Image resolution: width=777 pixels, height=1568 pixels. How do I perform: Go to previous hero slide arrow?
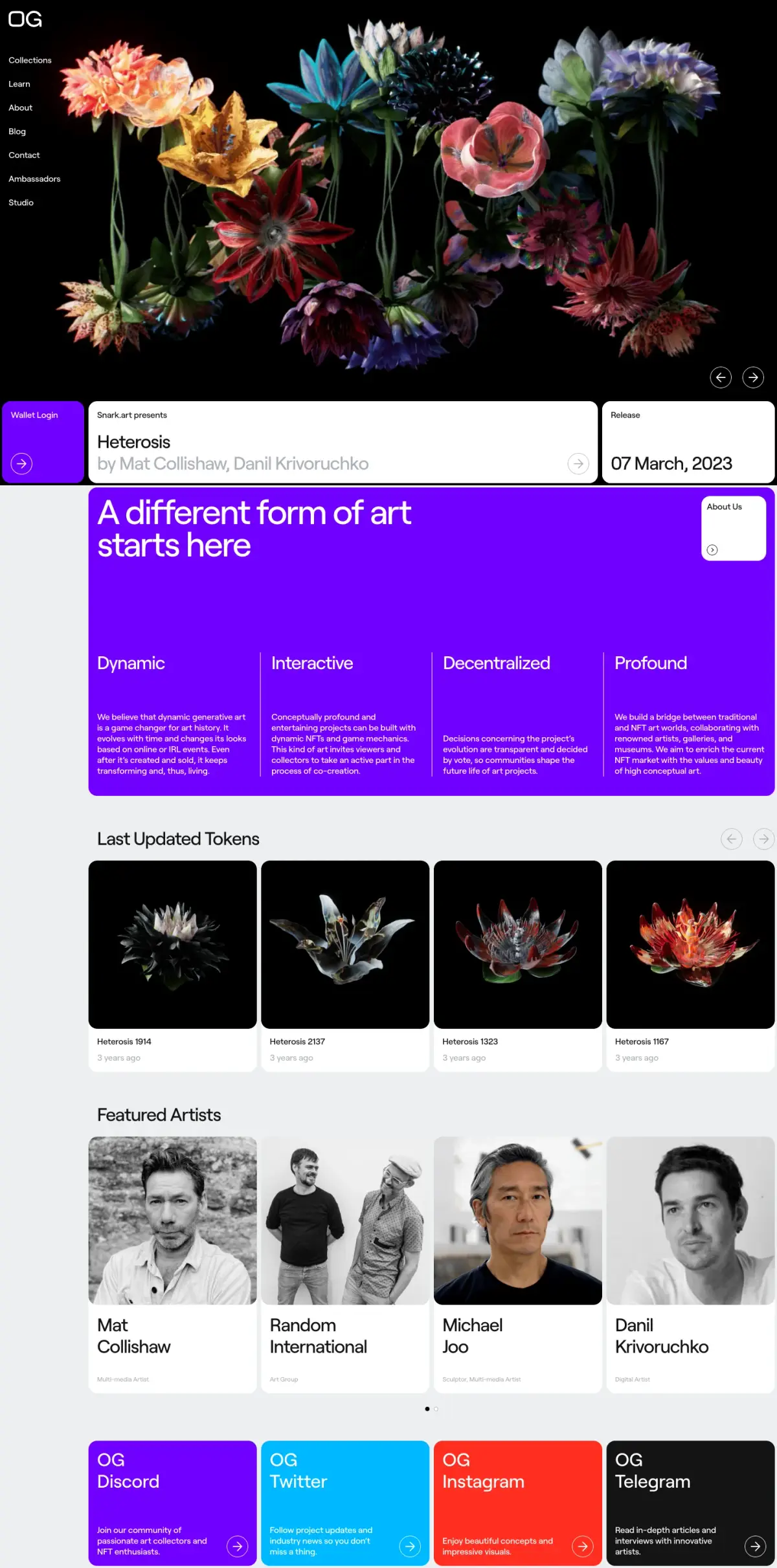point(721,377)
